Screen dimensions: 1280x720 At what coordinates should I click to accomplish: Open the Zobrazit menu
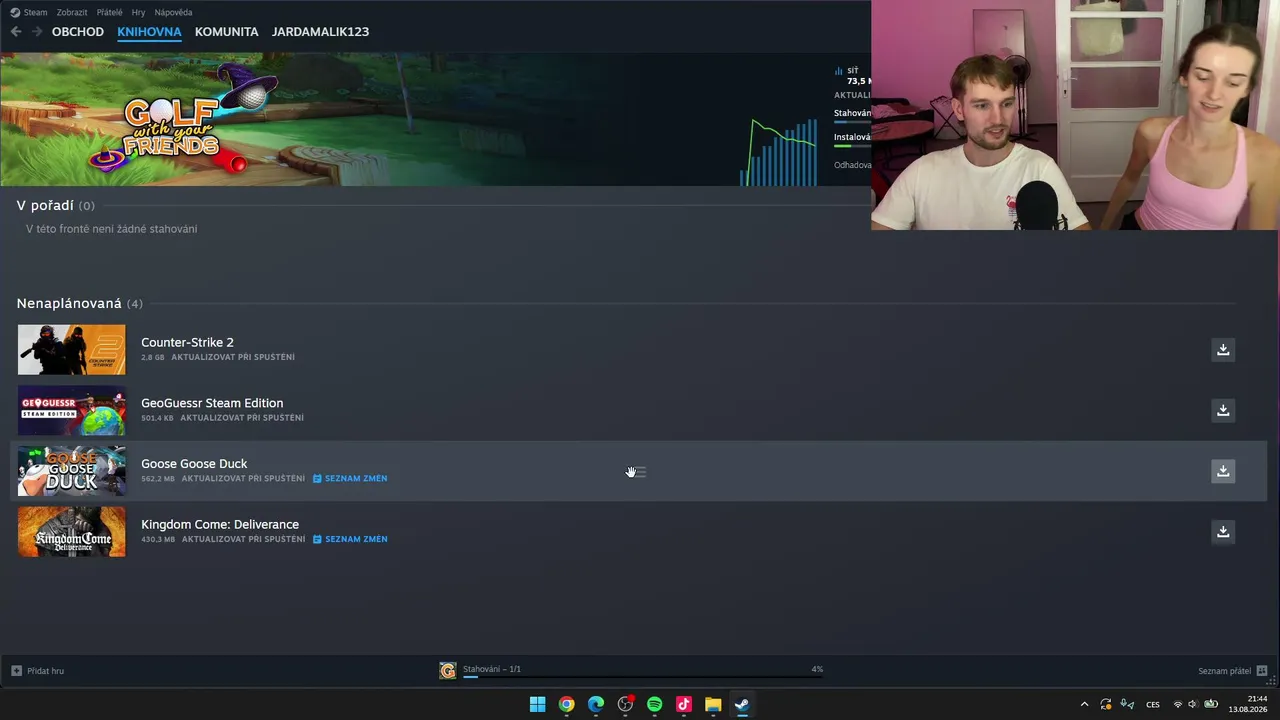(x=71, y=12)
